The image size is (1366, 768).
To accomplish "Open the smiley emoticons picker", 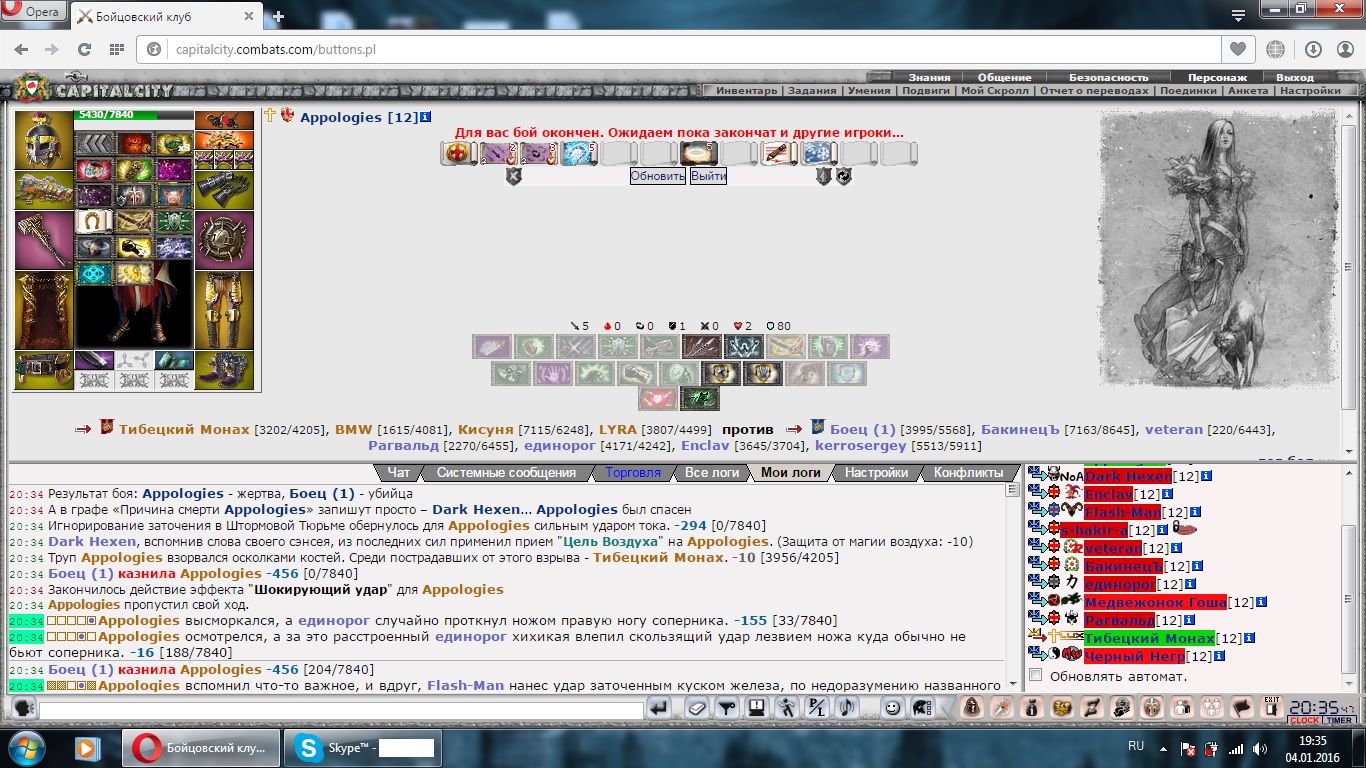I will [x=893, y=708].
